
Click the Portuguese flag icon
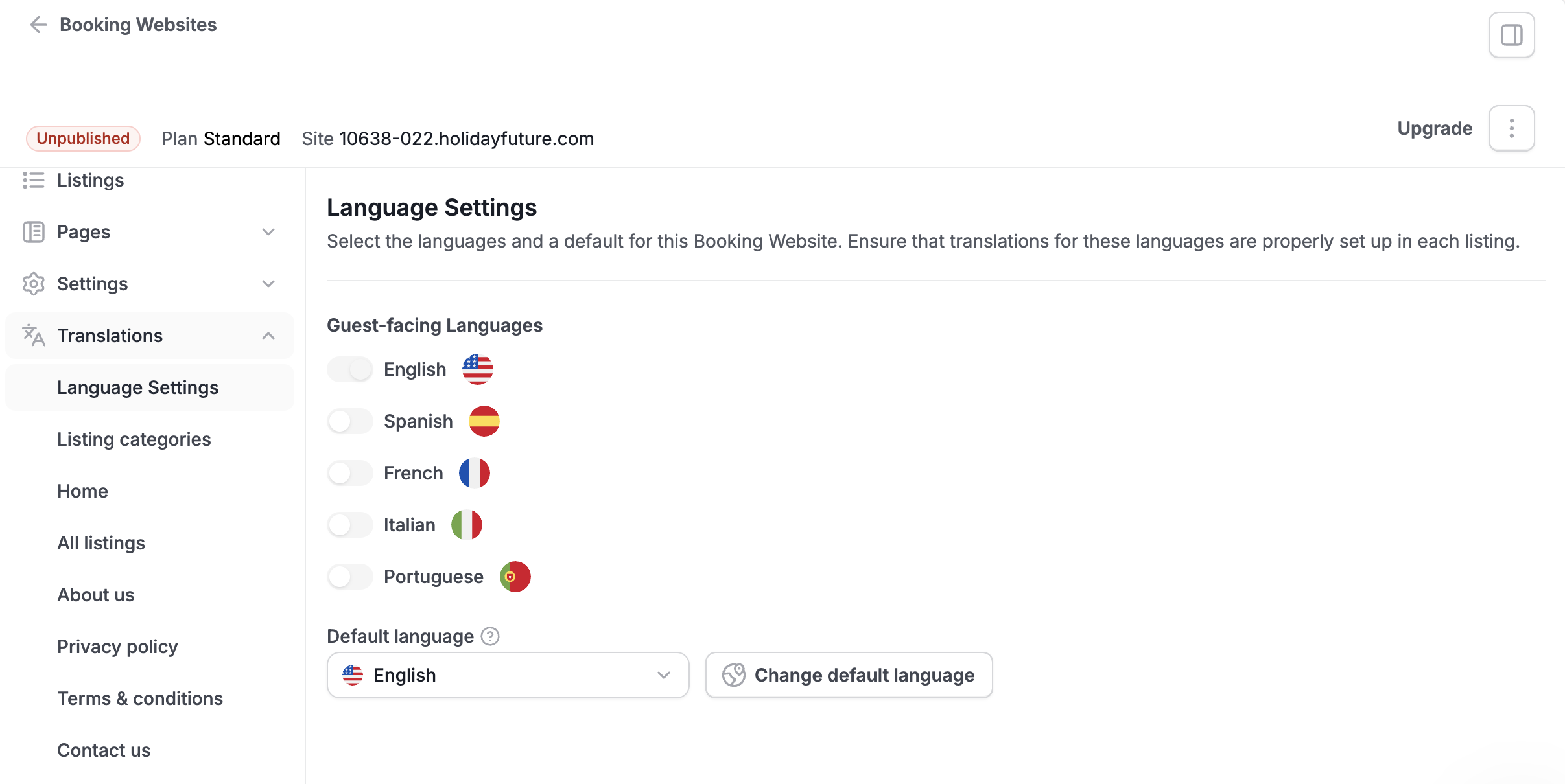click(x=515, y=577)
